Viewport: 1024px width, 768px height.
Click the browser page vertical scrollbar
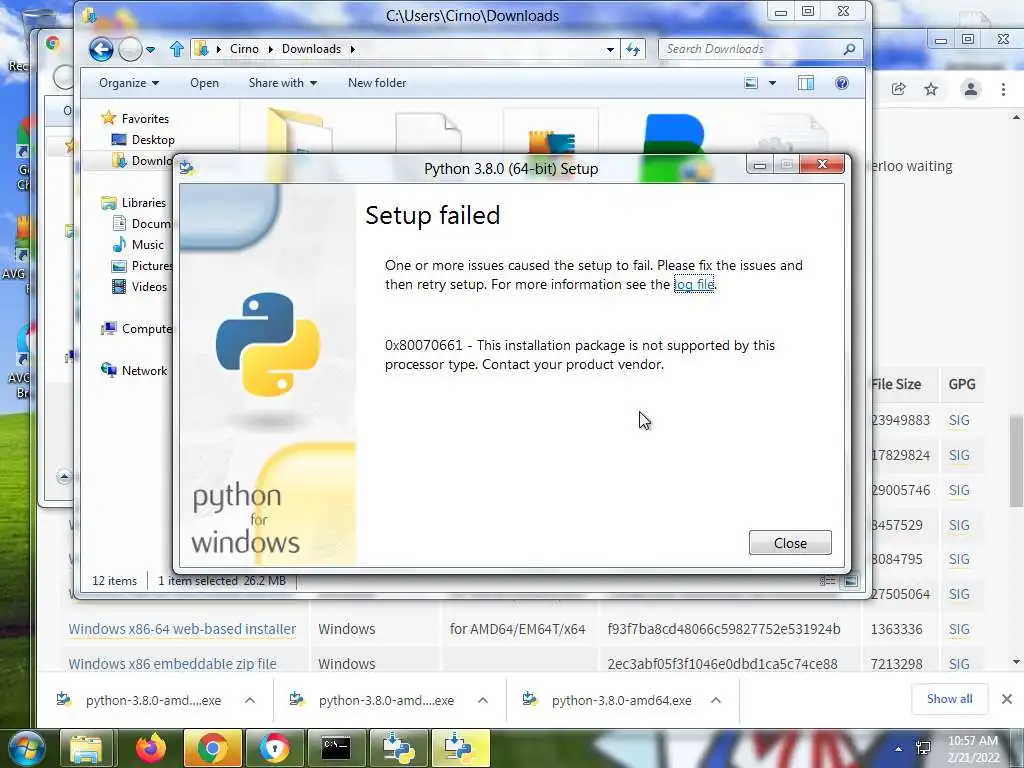pos(1016,462)
